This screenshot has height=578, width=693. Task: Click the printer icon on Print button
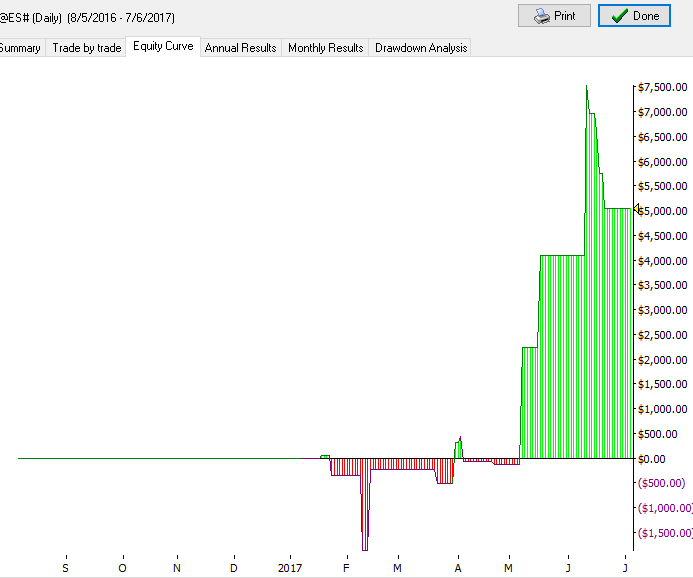pos(541,16)
